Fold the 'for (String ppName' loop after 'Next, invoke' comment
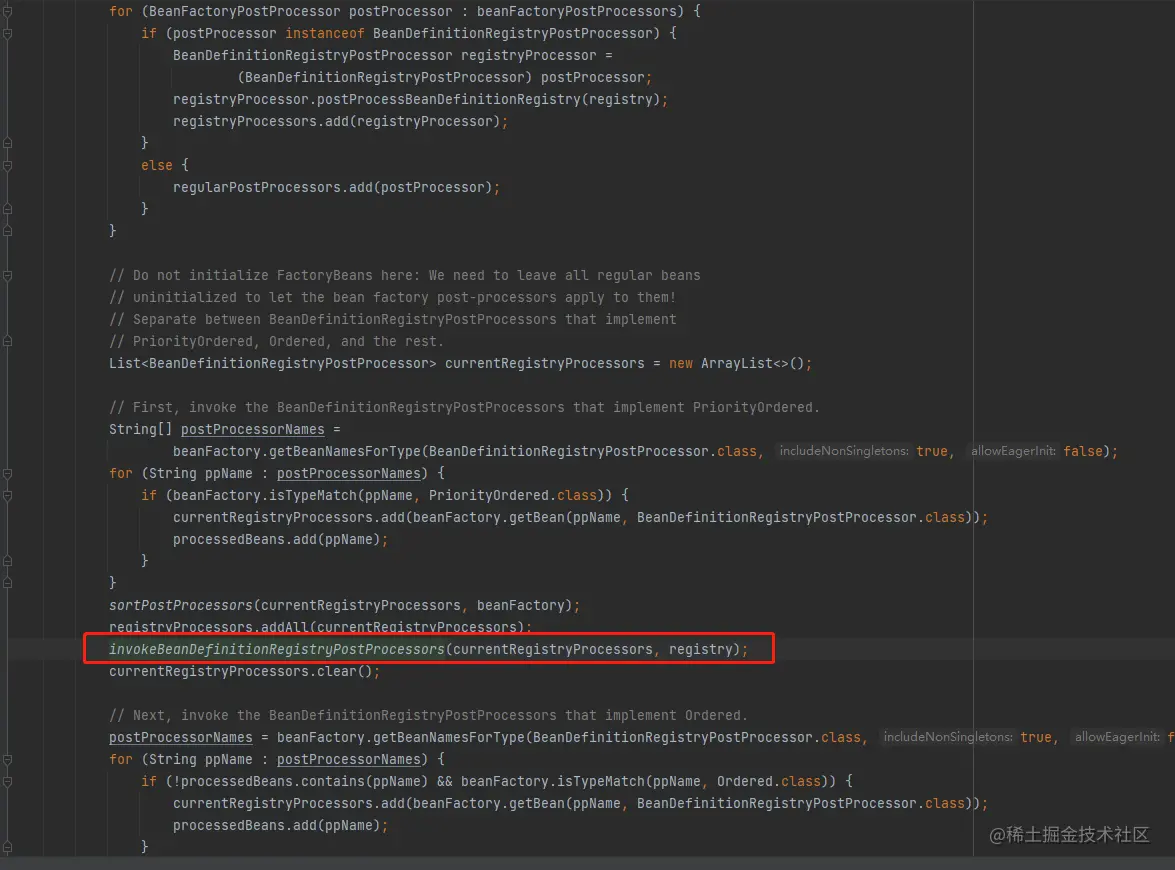The image size is (1175, 870). click(7, 760)
